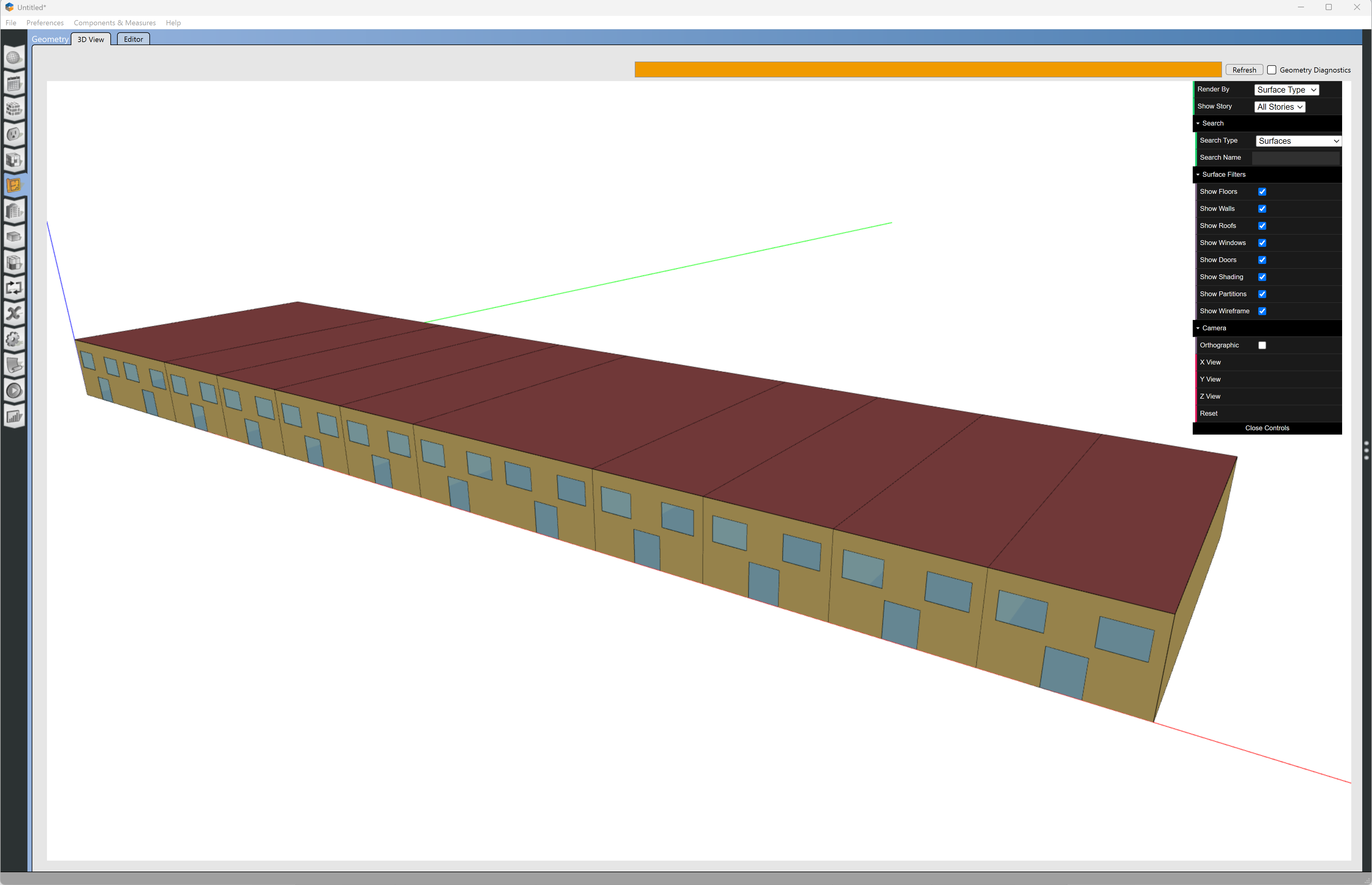Screen dimensions: 1372x885
Task: Open the Facility building icon
Action: pyautogui.click(x=14, y=211)
